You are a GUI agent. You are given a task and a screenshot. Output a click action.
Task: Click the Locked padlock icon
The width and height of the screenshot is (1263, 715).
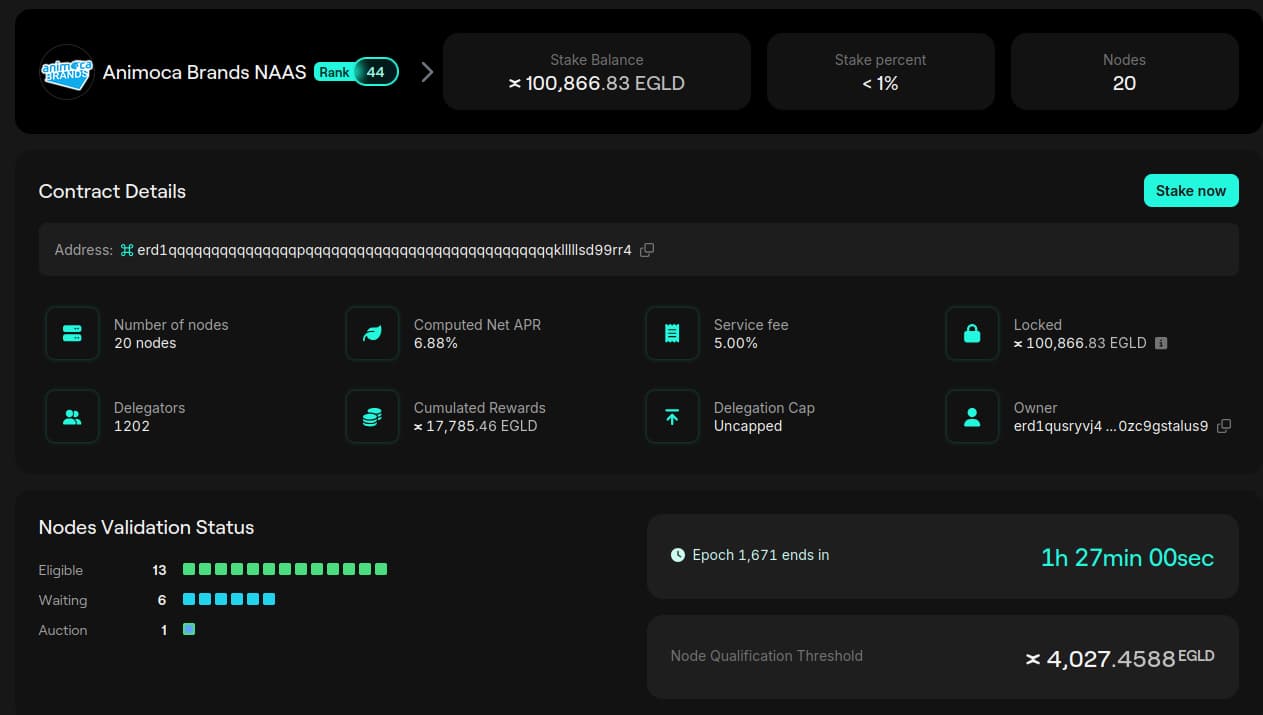pyautogui.click(x=972, y=334)
